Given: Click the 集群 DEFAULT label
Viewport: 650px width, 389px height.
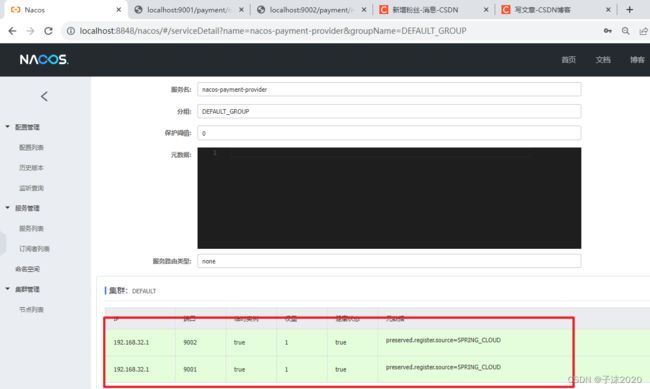Looking at the screenshot, I should pos(132,291).
